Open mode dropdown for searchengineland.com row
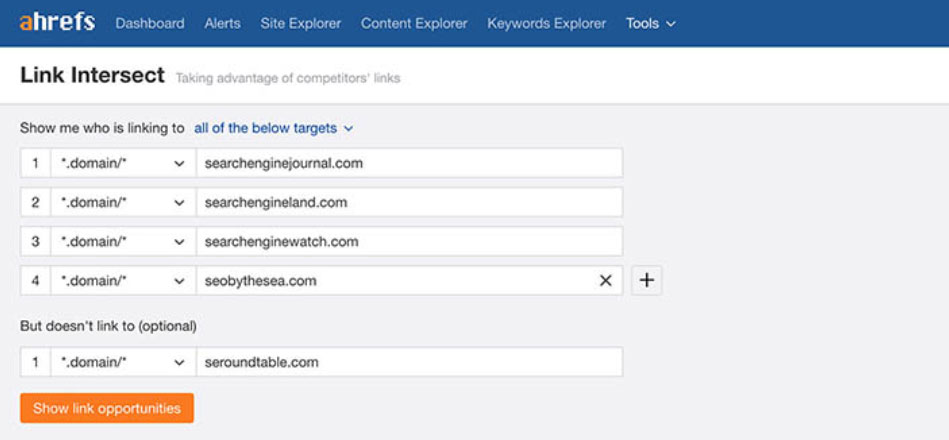 click(123, 202)
